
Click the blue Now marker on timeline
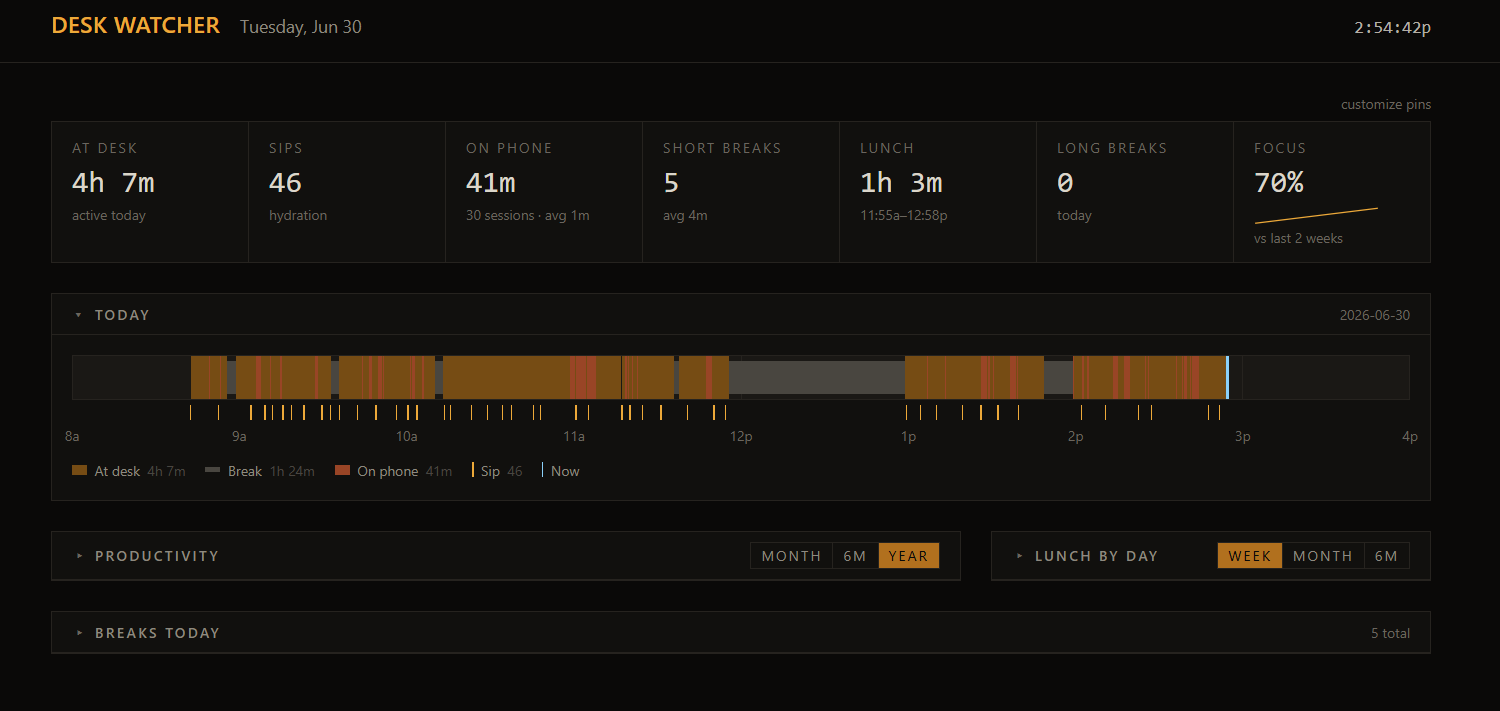coord(1227,377)
